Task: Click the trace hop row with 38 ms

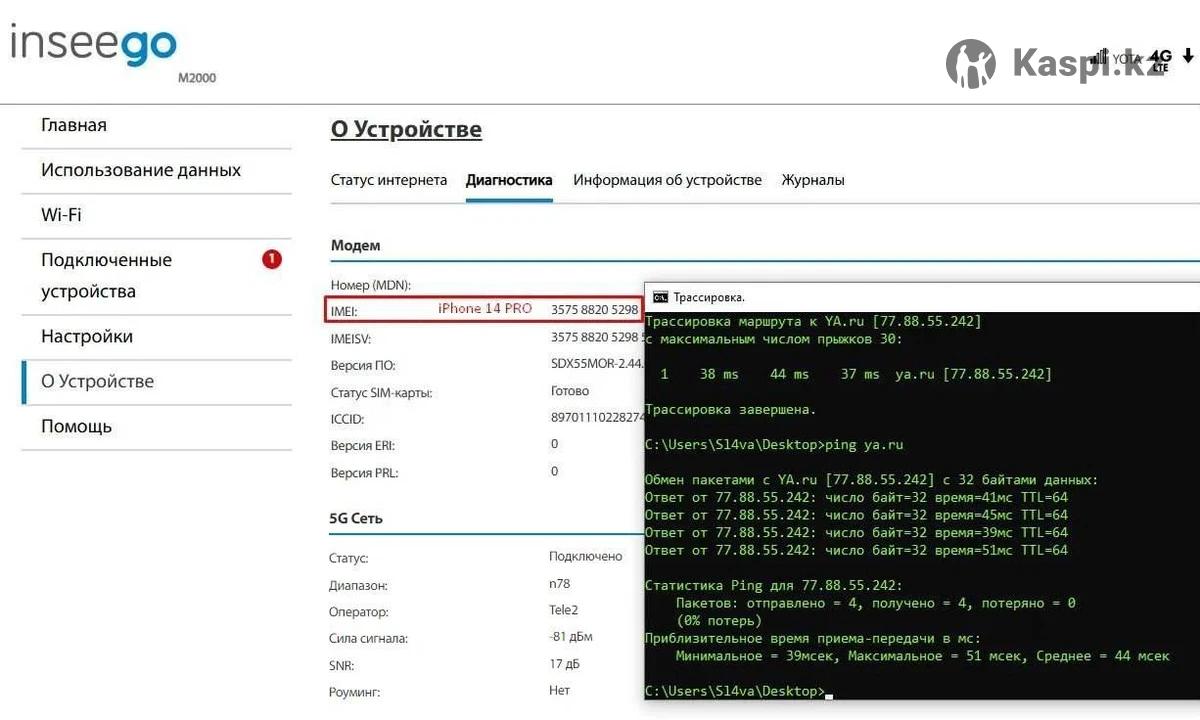Action: click(856, 374)
